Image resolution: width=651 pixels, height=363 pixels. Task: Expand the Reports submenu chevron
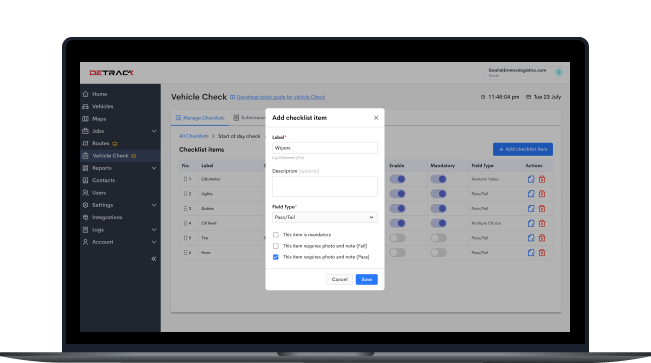[154, 168]
